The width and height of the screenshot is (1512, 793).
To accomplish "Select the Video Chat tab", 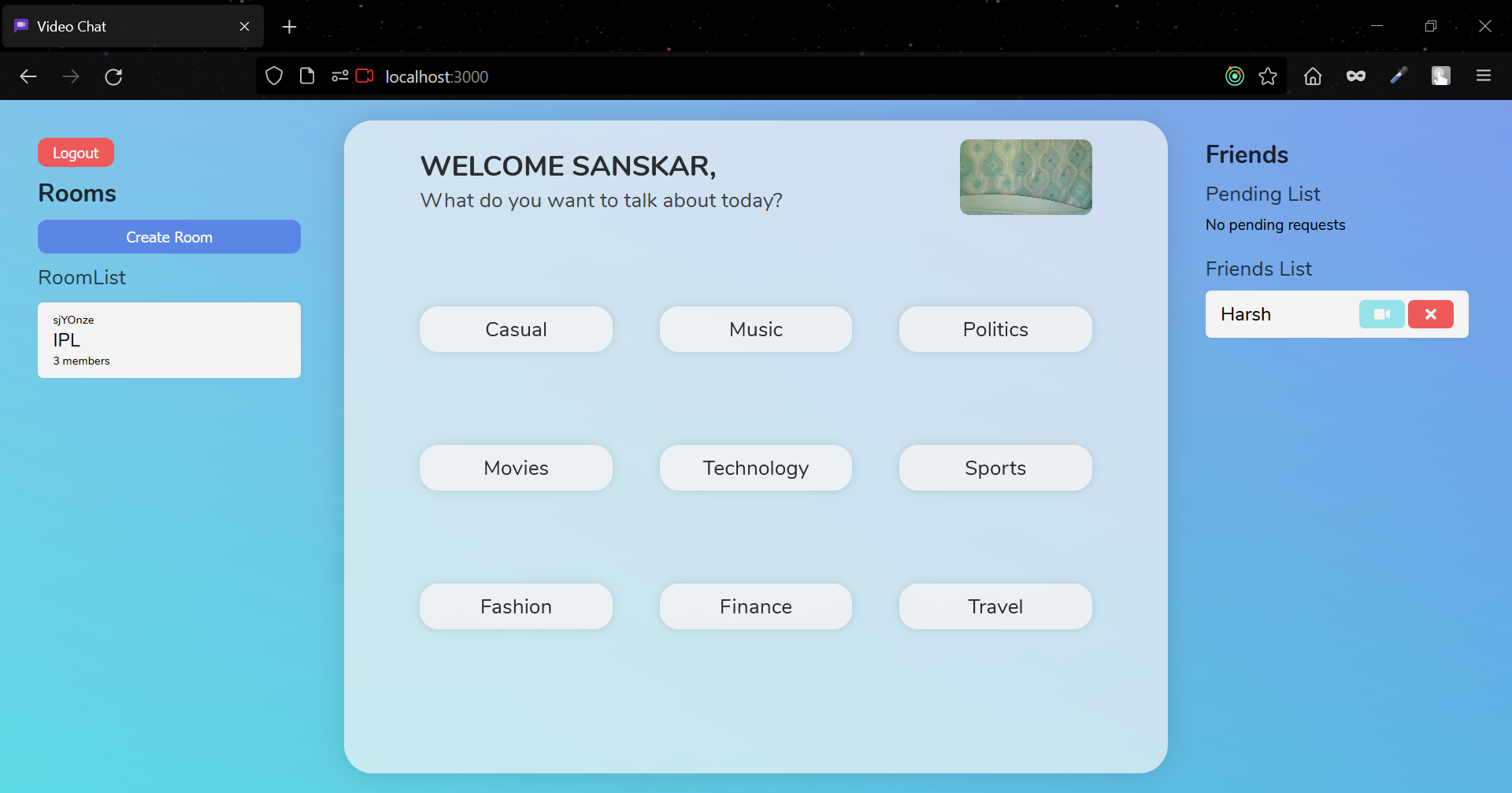I will [132, 27].
